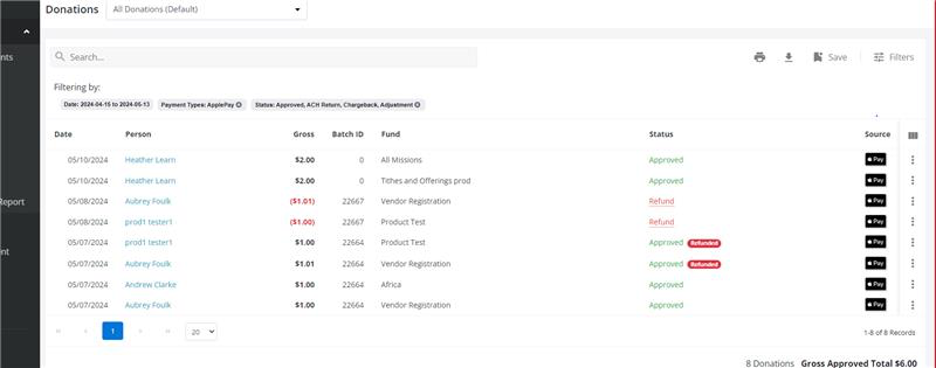This screenshot has width=936, height=368.
Task: Remove the Payment Types: ApplePay filter chip
Action: point(239,105)
